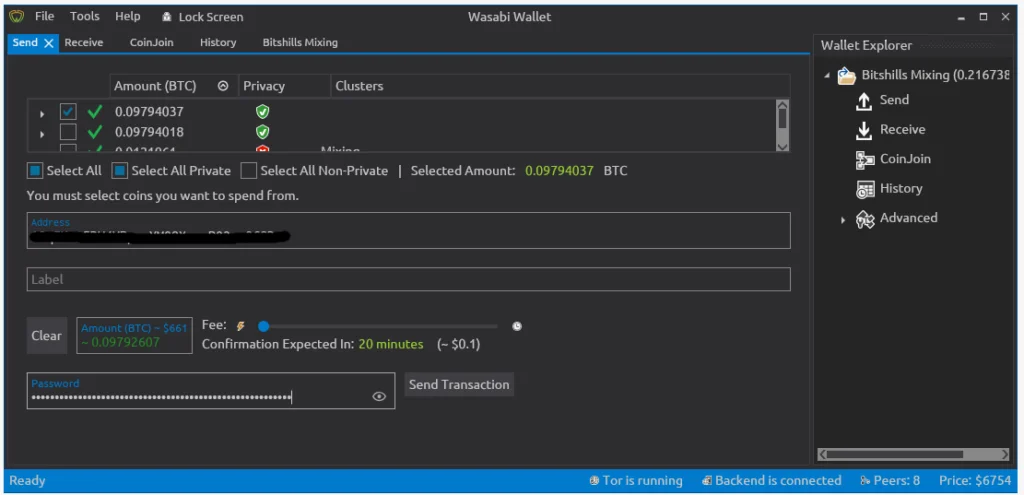
Task: Click the Clear button
Action: pos(46,336)
